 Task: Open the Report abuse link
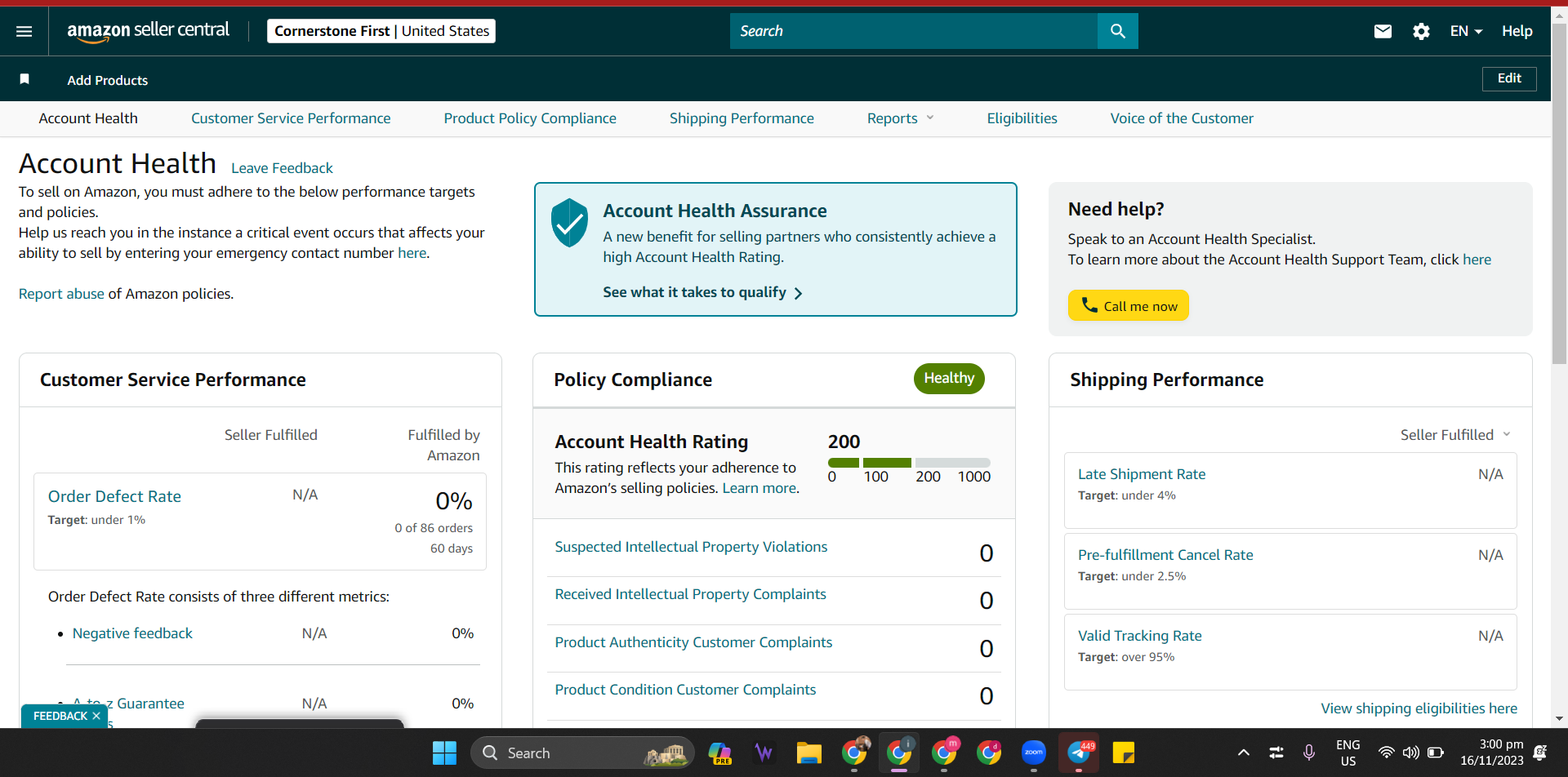[61, 294]
